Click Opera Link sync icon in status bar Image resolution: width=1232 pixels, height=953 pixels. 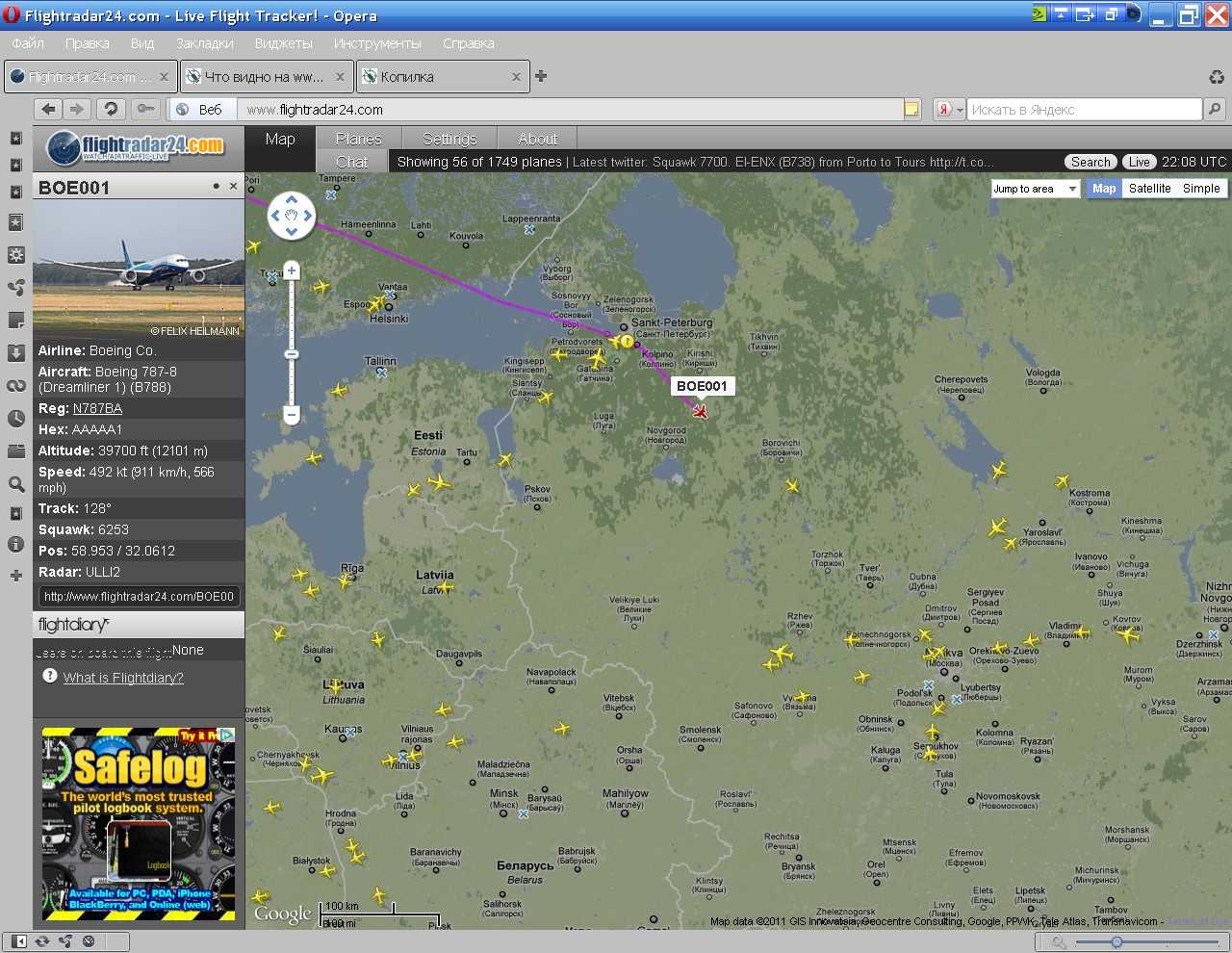click(42, 941)
